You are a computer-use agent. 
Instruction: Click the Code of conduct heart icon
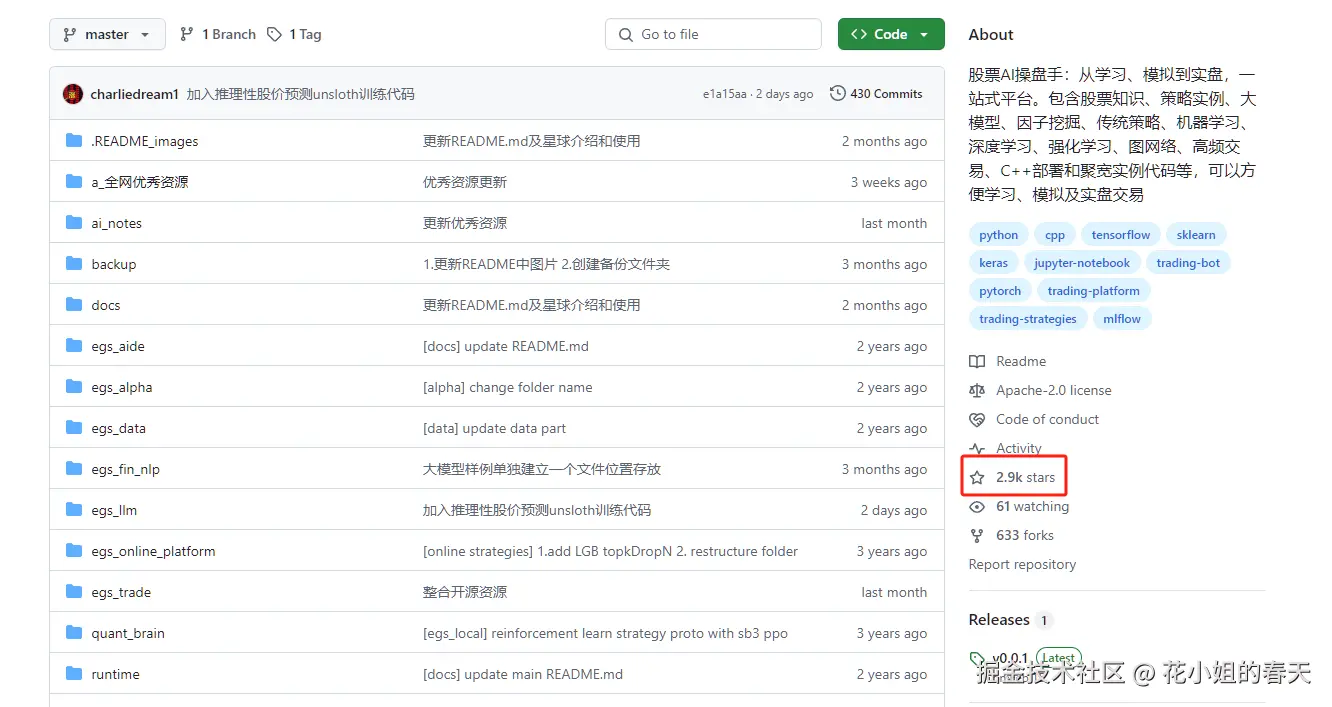[977, 419]
